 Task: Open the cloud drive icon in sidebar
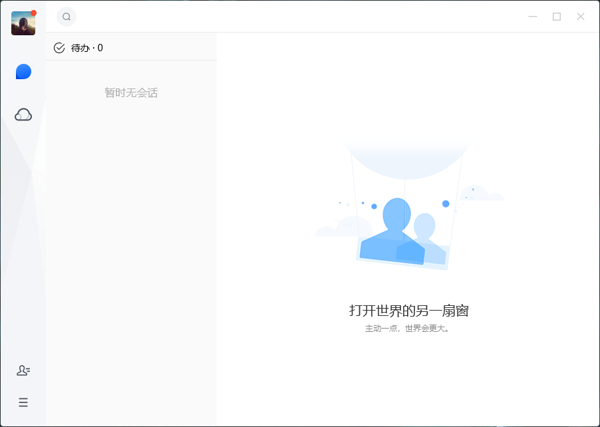[23, 115]
